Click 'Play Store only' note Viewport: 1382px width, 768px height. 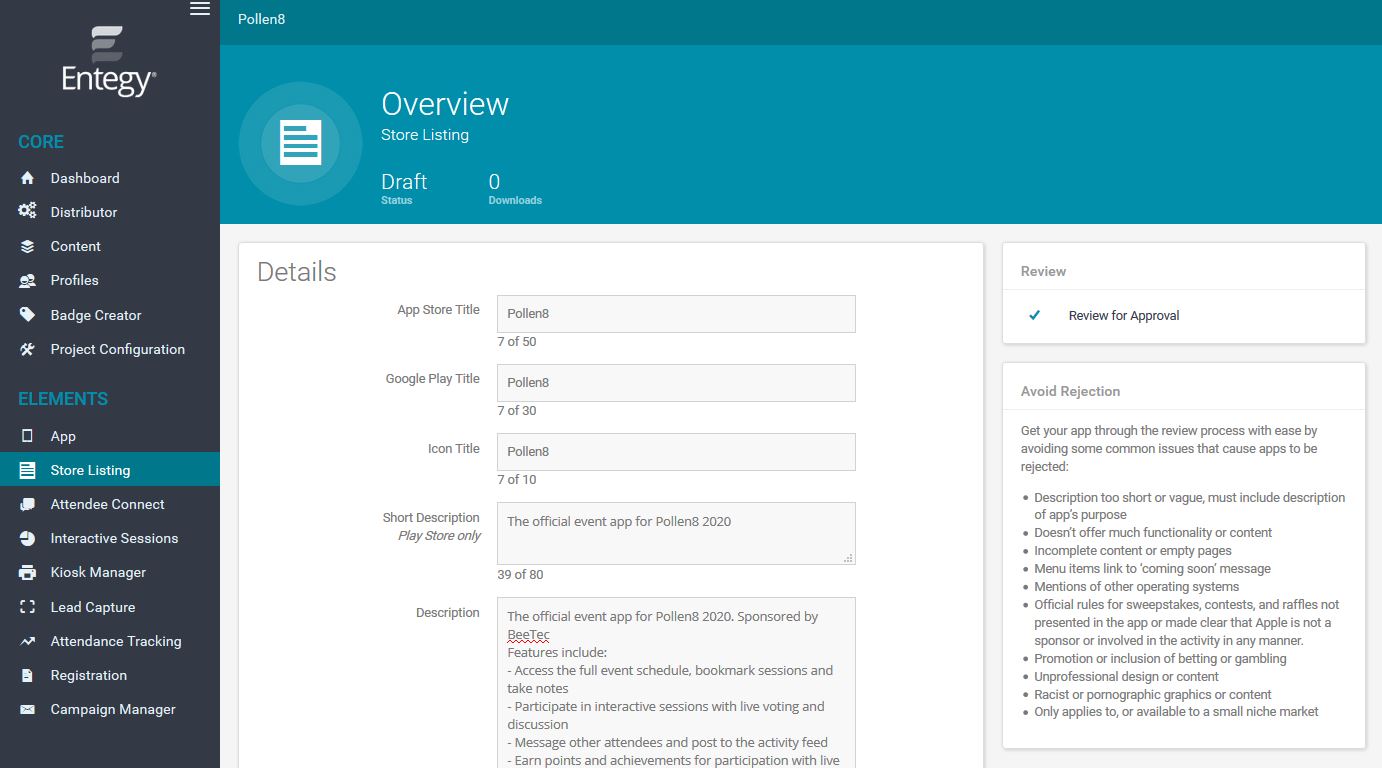click(439, 536)
